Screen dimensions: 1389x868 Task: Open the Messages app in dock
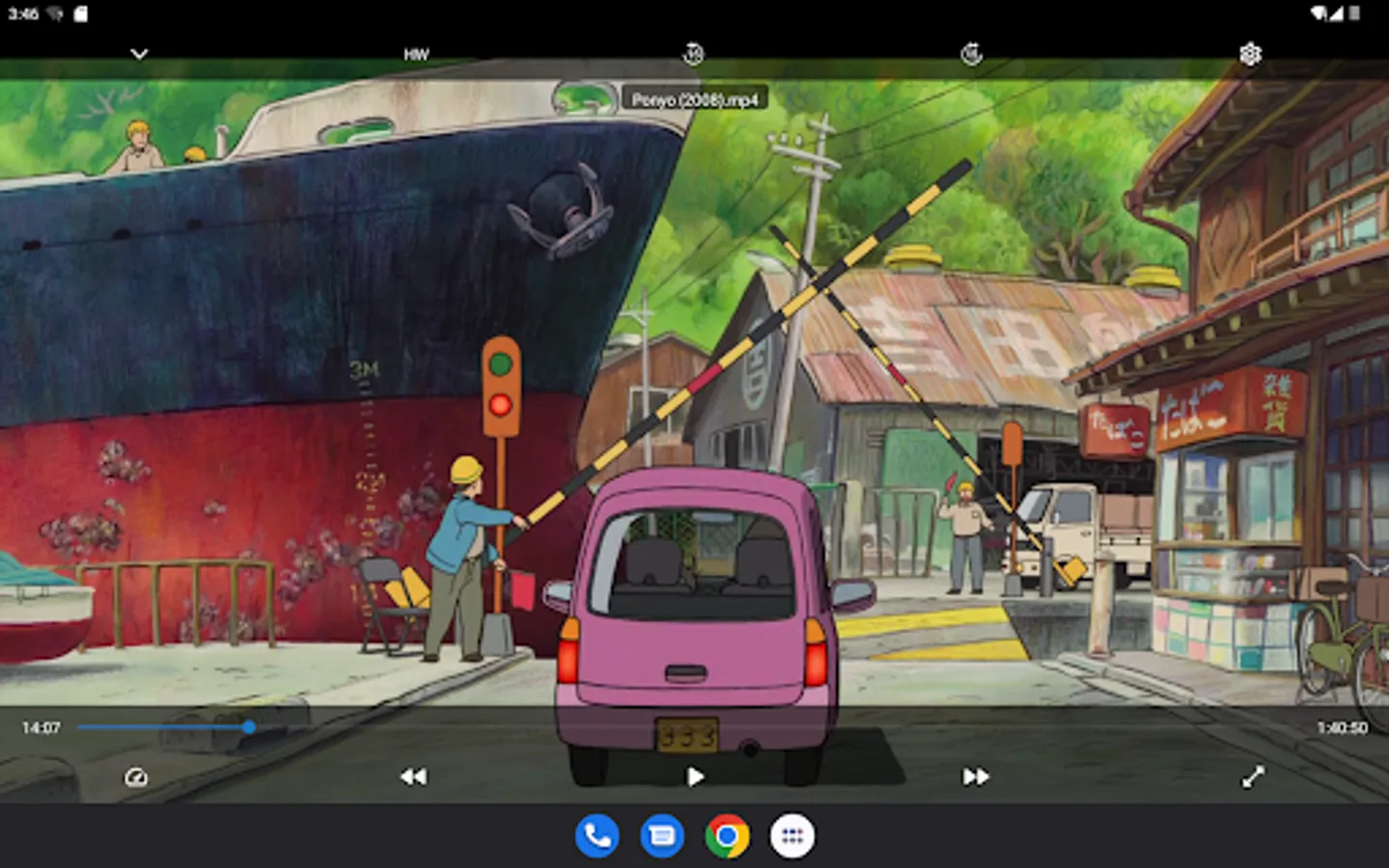[x=662, y=836]
